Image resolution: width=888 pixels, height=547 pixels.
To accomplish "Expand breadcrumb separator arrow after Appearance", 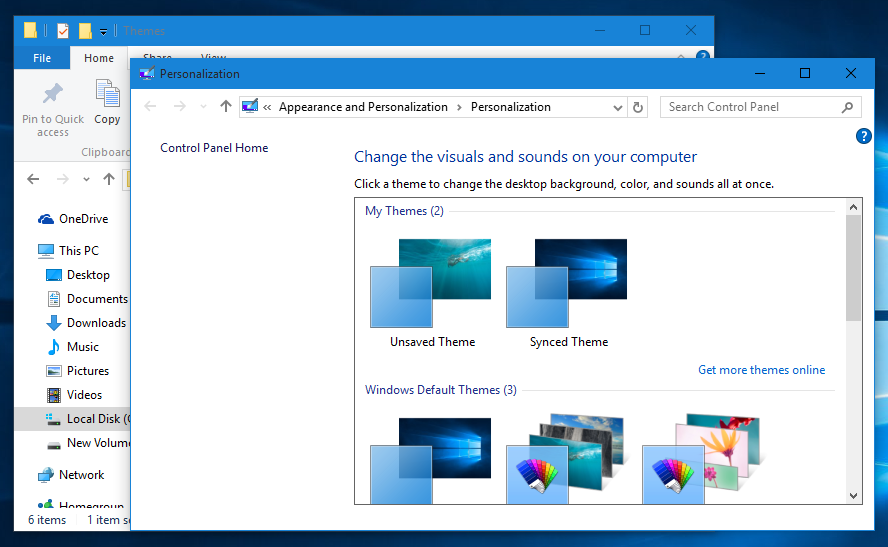I will pos(459,107).
